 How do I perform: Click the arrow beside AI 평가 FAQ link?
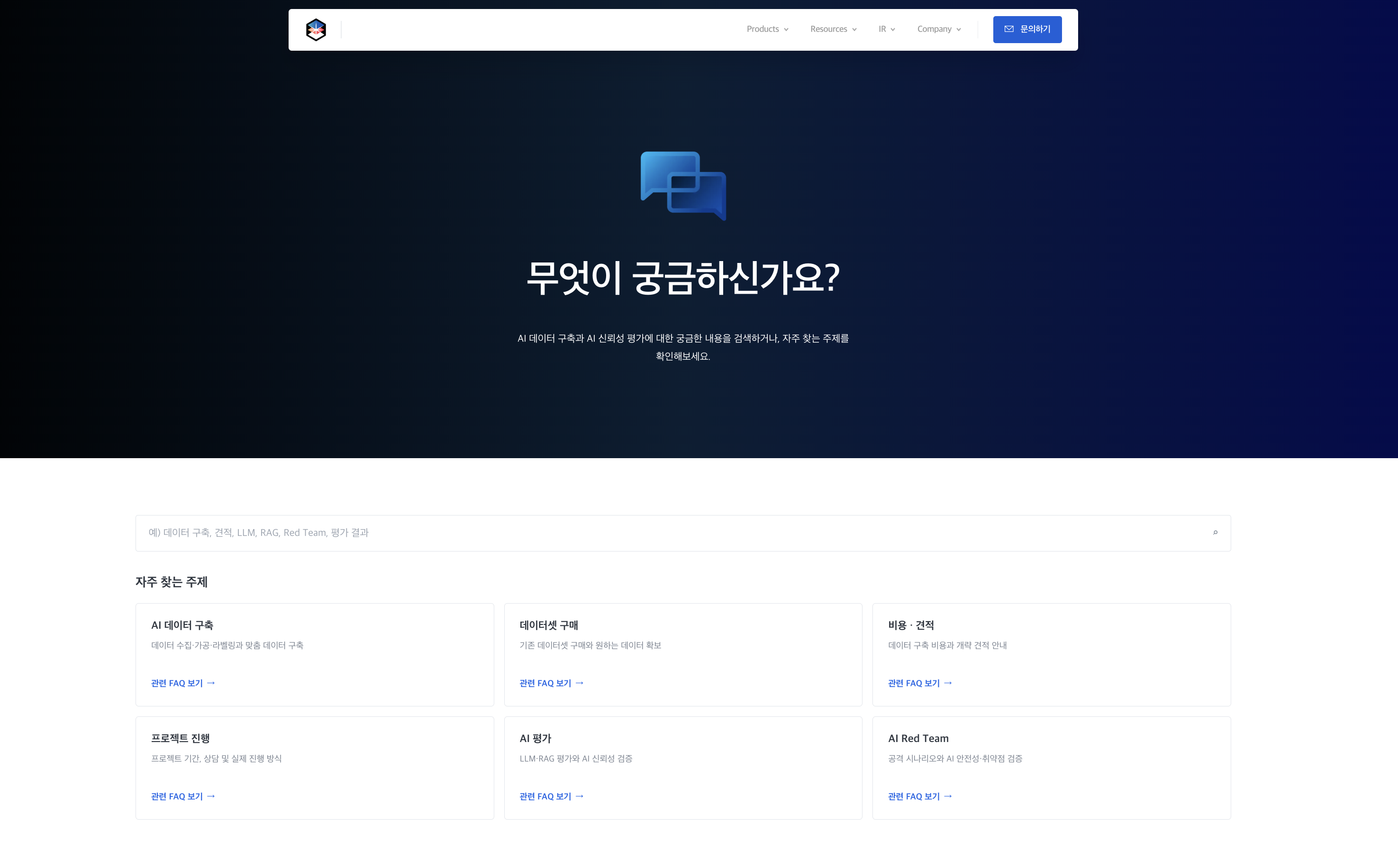tap(579, 796)
